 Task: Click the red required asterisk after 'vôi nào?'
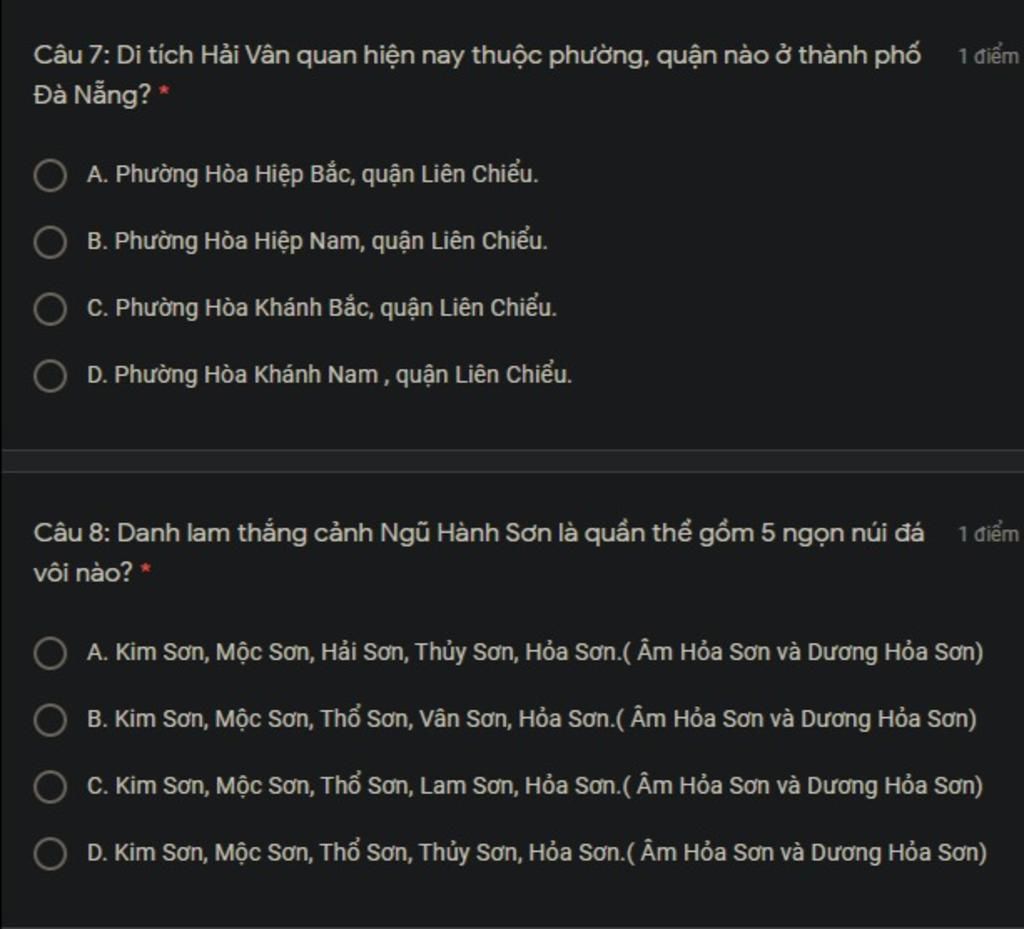click(146, 571)
